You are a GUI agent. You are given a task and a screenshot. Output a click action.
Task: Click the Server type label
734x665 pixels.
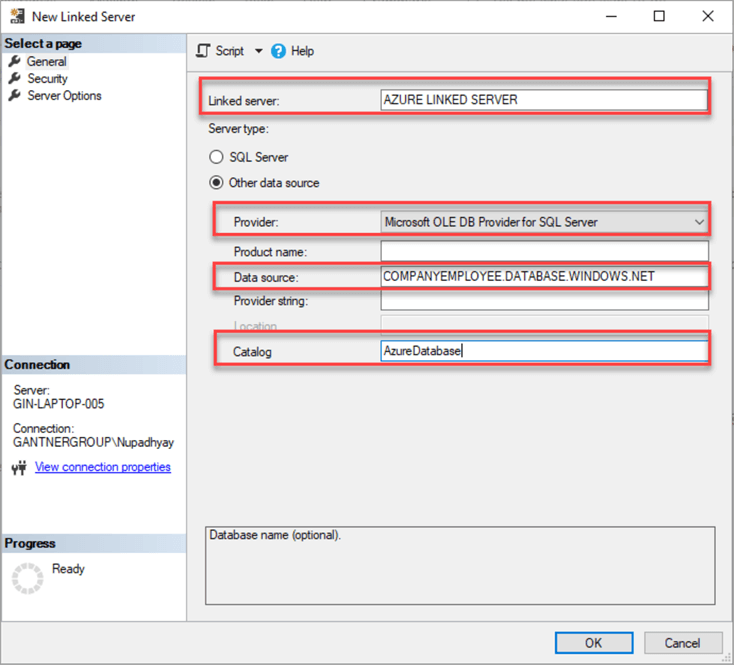coord(238,129)
